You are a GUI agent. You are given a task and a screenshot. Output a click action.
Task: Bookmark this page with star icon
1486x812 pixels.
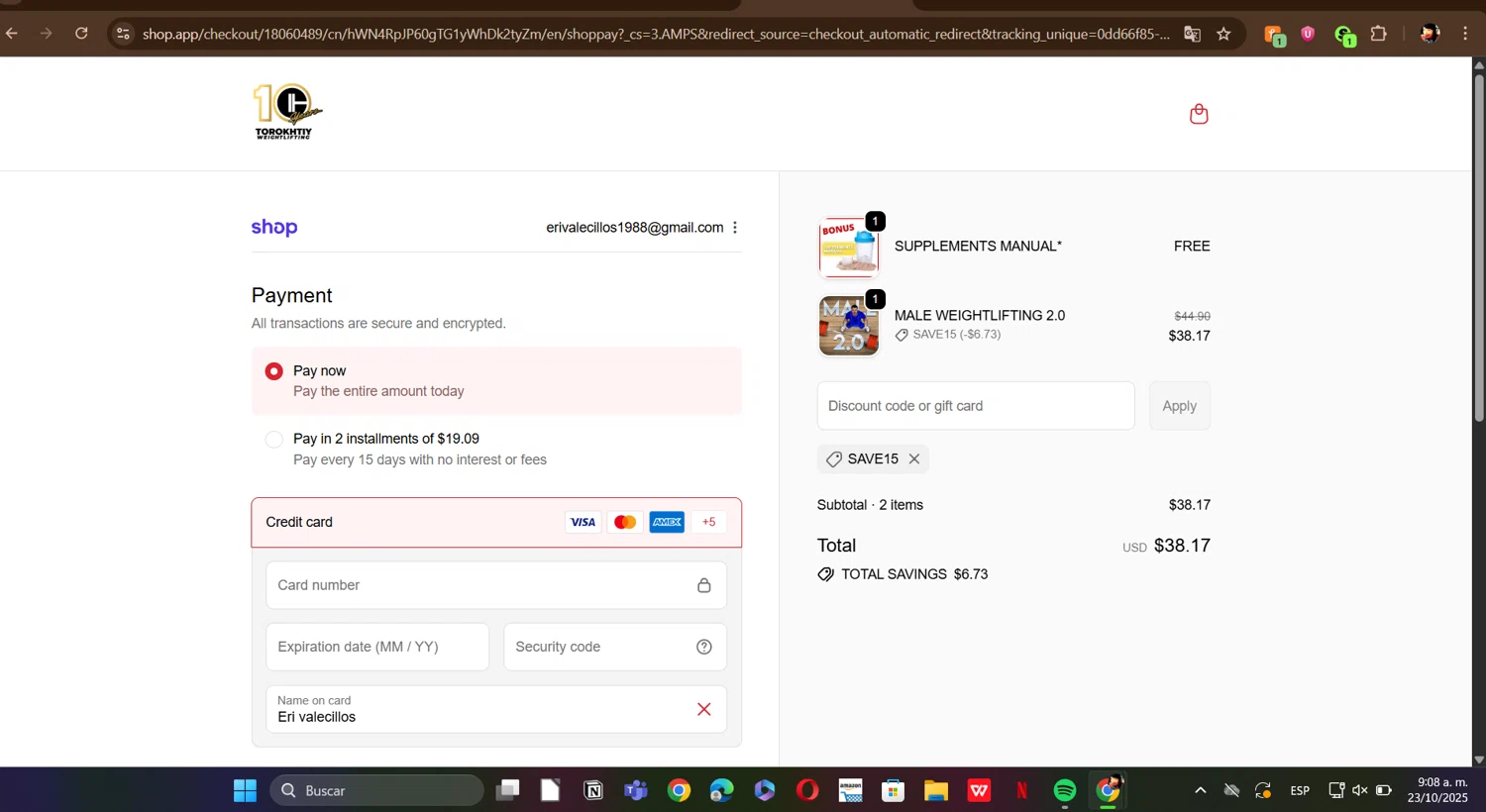tap(1224, 34)
